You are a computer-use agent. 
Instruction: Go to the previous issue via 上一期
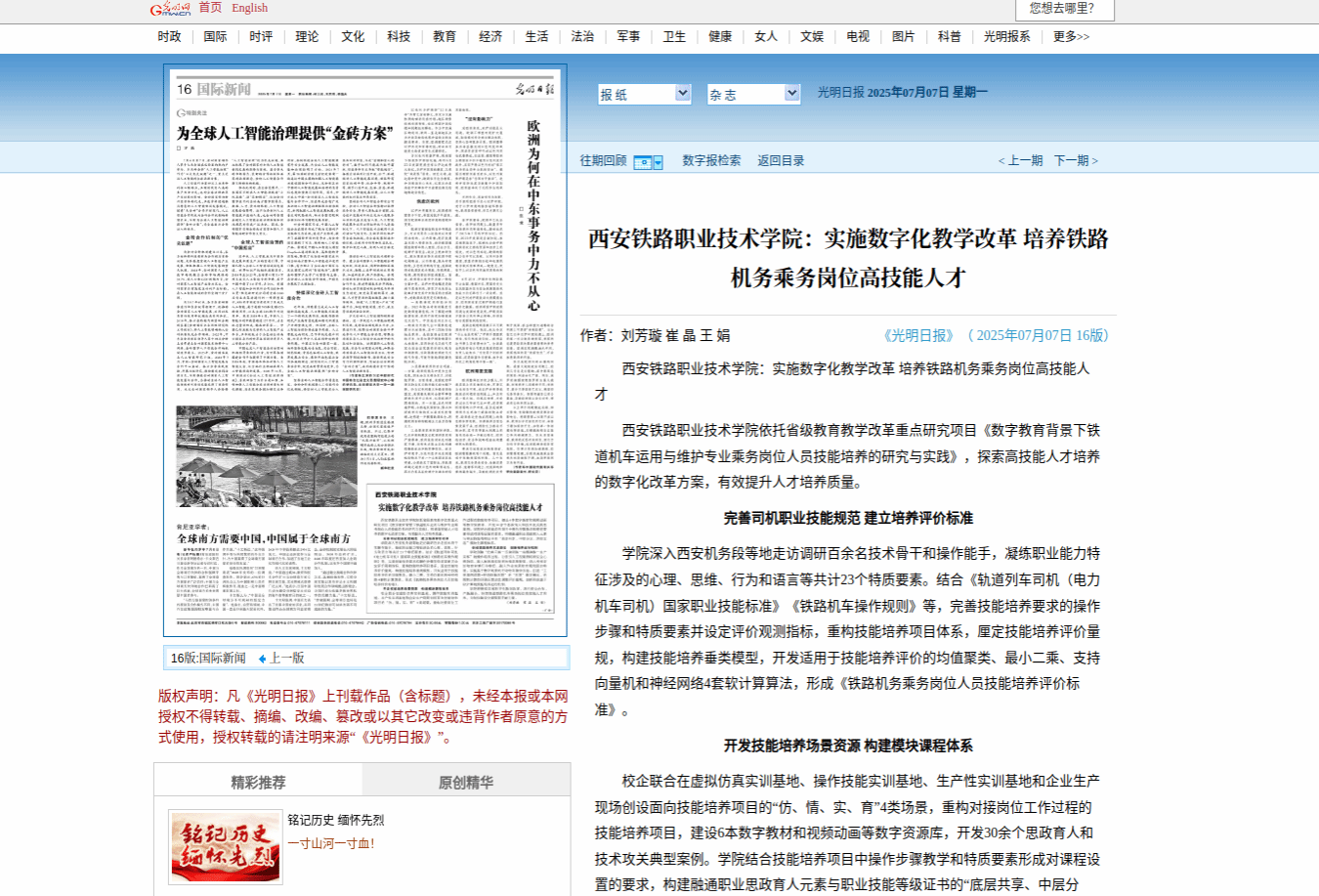click(x=1020, y=161)
